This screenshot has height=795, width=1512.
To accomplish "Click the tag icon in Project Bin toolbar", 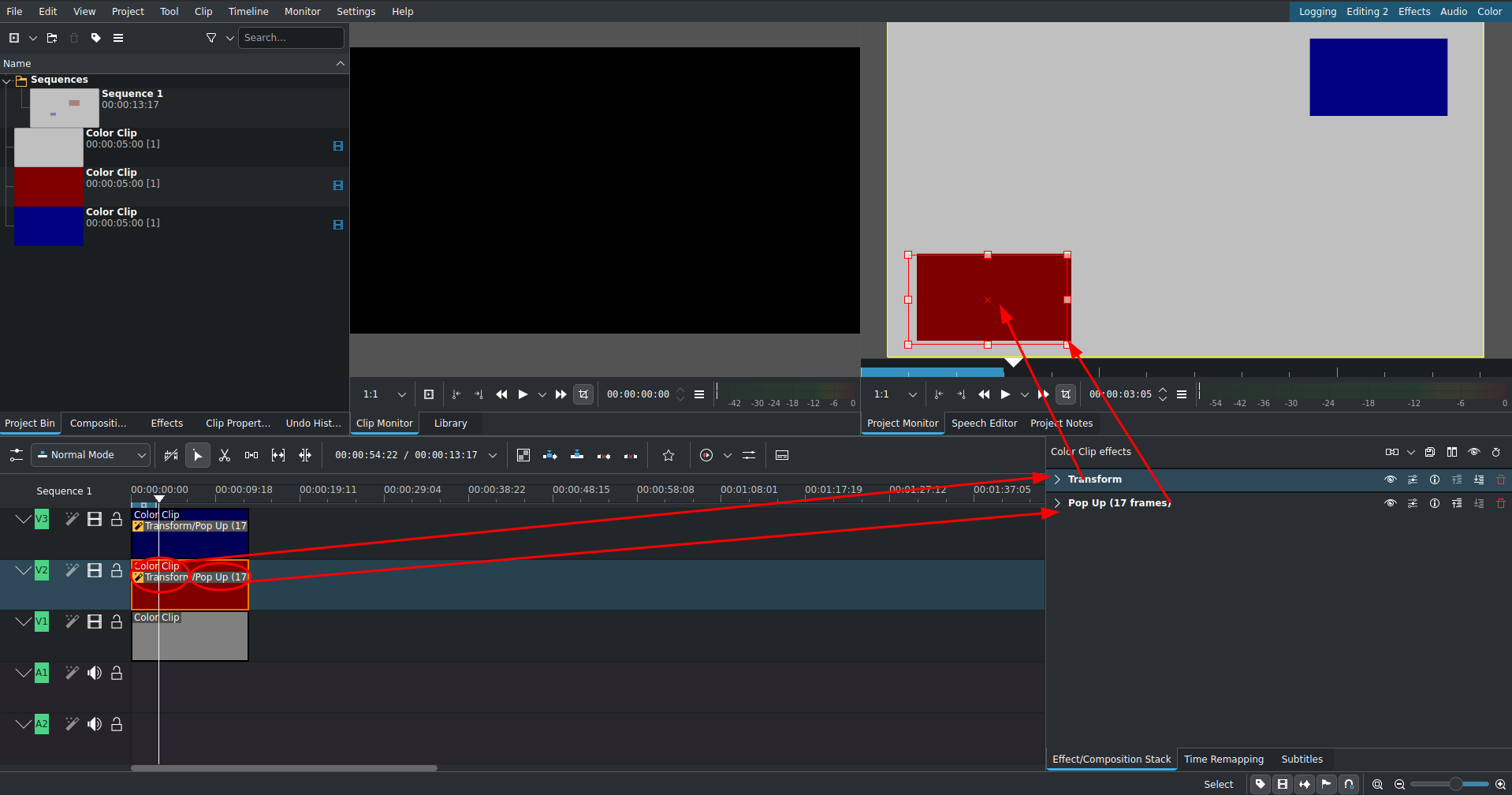I will 96,38.
